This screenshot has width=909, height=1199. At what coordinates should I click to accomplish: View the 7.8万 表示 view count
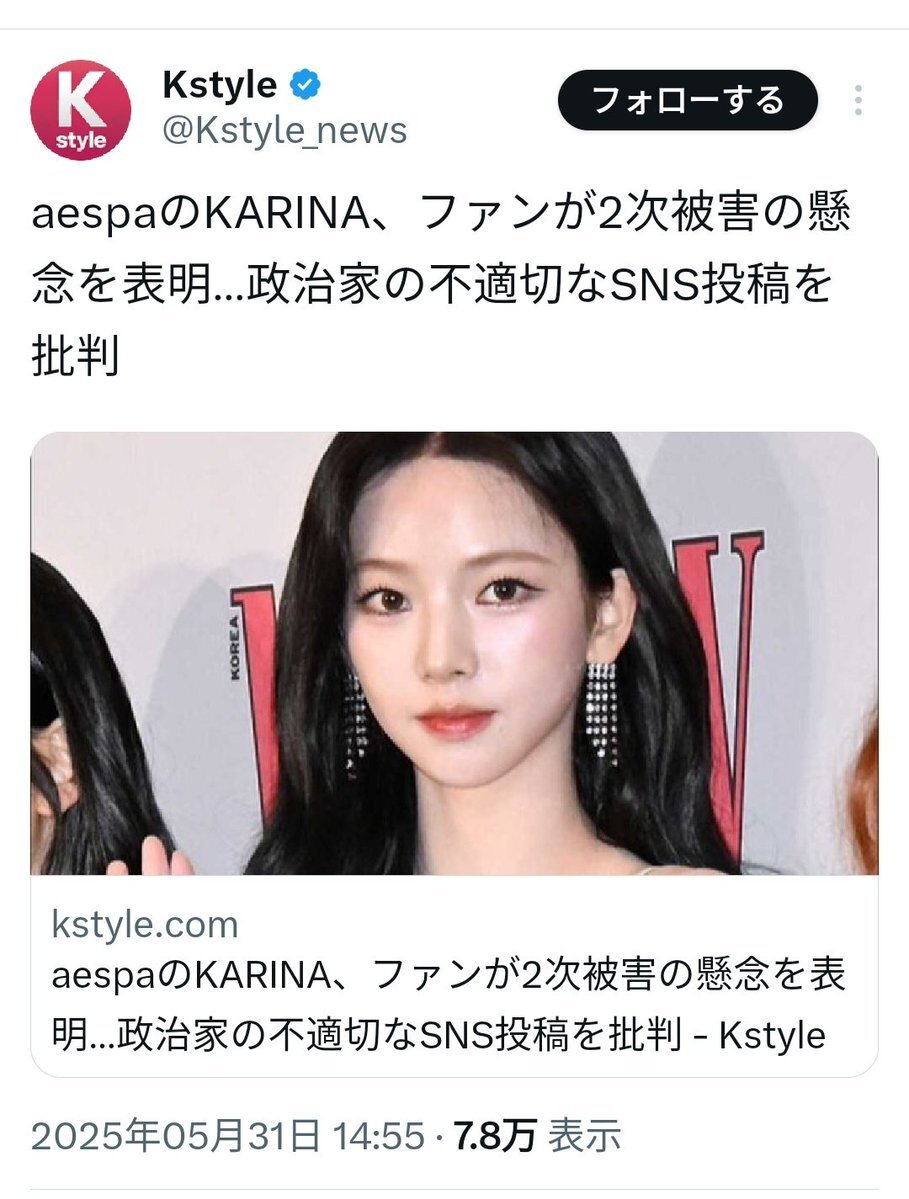point(537,1136)
